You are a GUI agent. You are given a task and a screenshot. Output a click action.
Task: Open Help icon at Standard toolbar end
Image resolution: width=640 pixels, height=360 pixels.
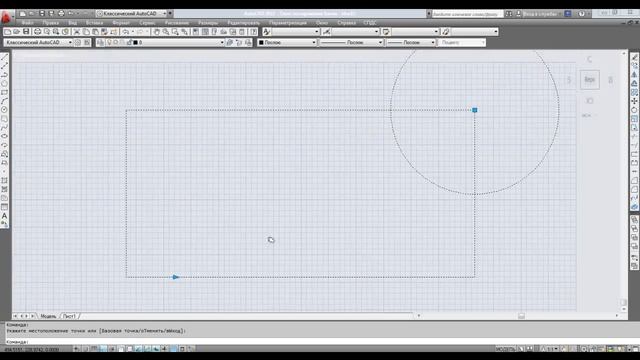pyautogui.click(x=253, y=31)
